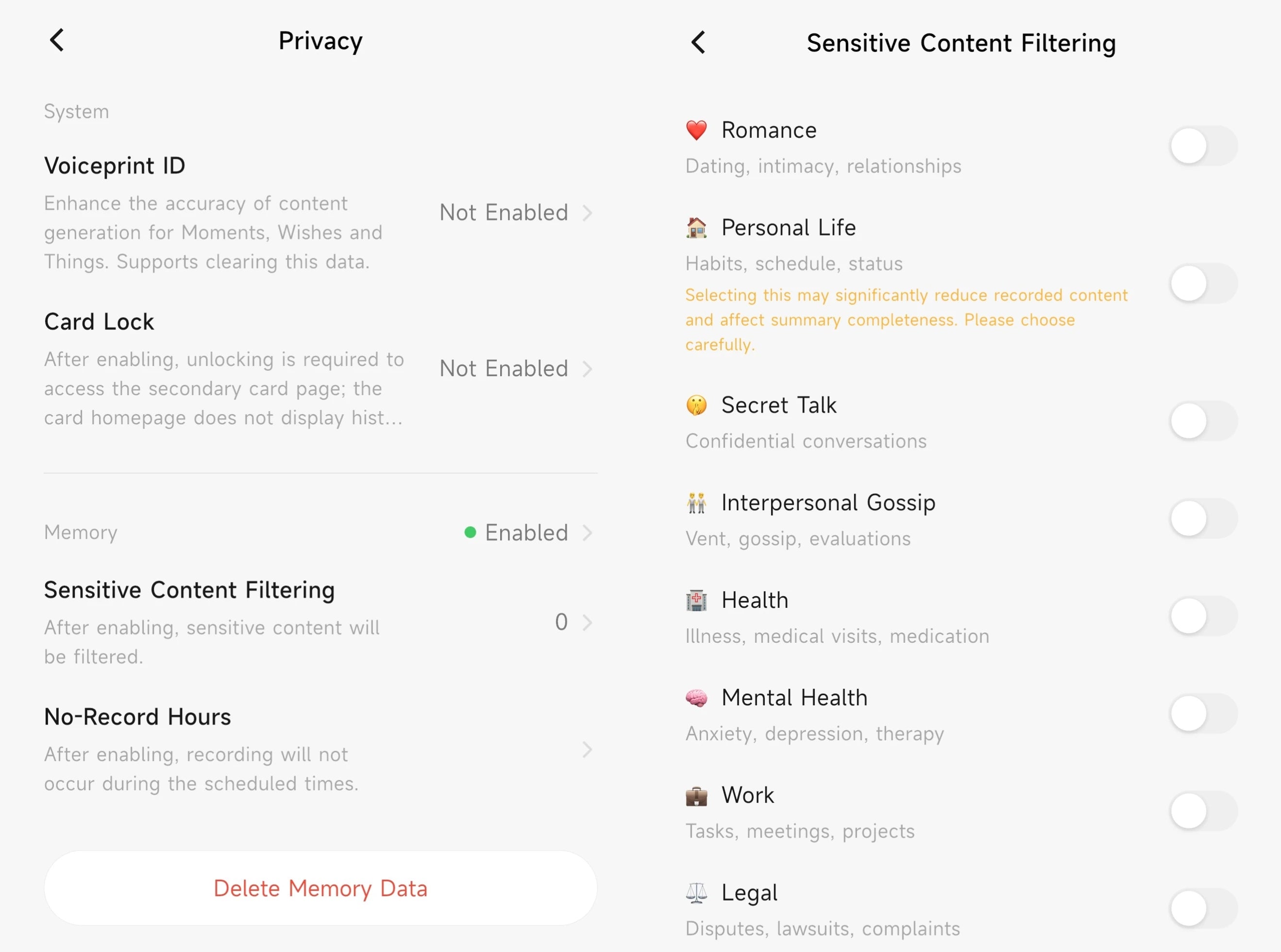Enable the Romance filter toggle

click(1203, 146)
